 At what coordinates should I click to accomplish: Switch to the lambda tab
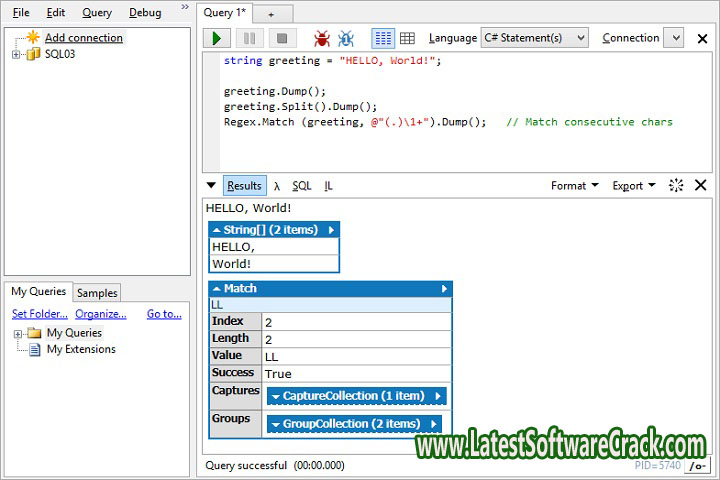[276, 186]
